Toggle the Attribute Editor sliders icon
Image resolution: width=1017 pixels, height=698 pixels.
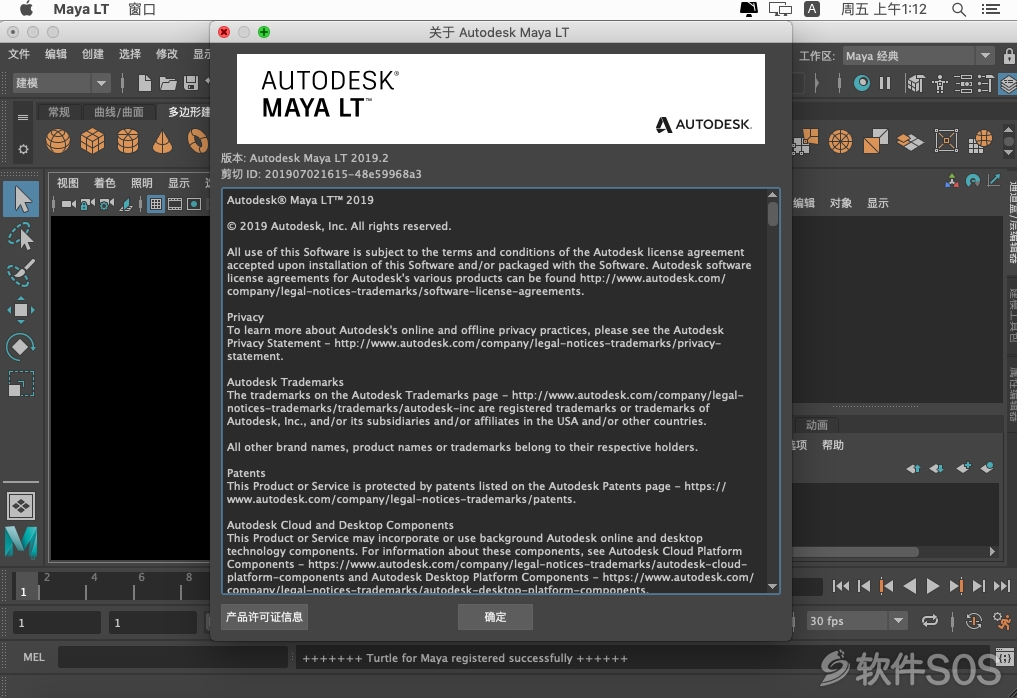(963, 83)
